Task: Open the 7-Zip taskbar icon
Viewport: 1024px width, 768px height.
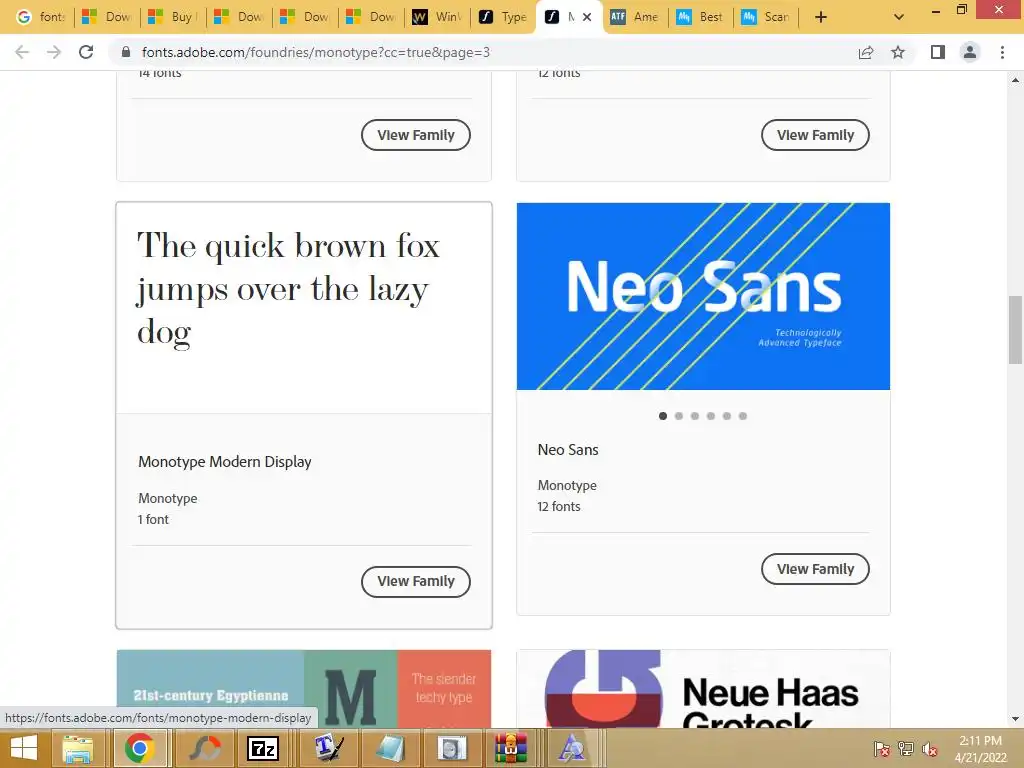Action: click(263, 748)
